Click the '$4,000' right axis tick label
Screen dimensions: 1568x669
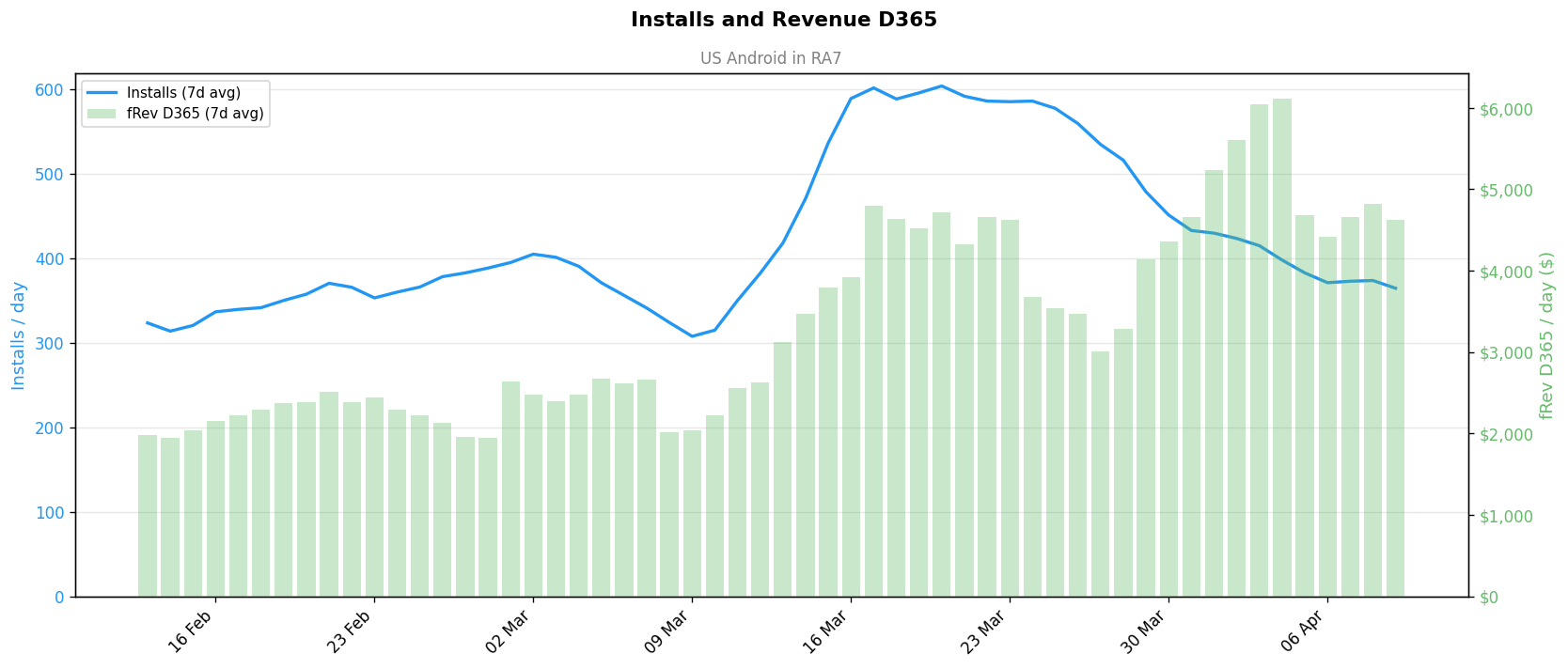1506,272
